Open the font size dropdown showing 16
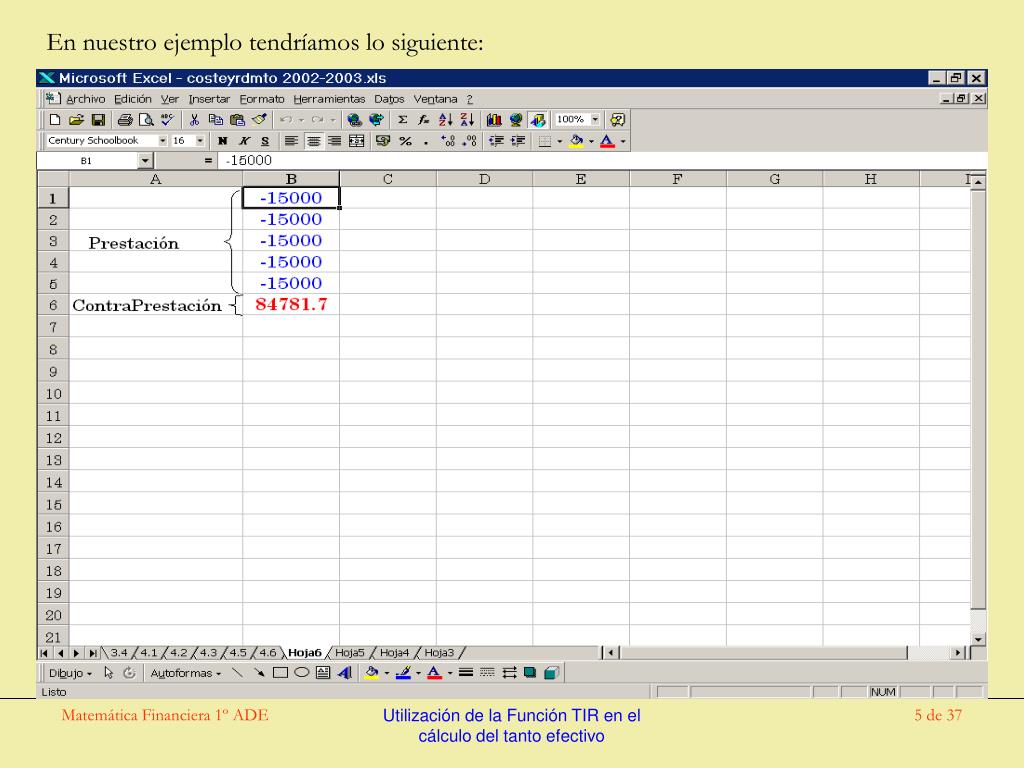Viewport: 1024px width, 768px height. point(200,140)
